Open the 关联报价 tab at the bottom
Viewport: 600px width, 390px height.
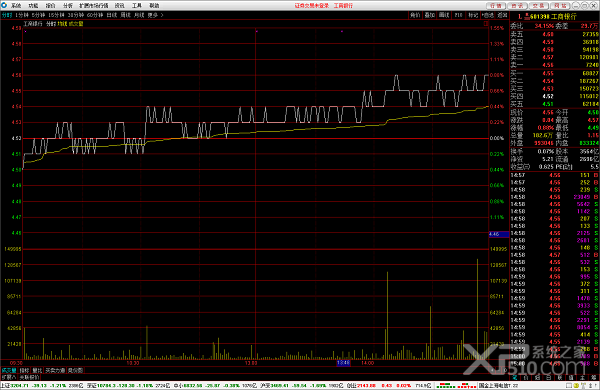(29, 377)
